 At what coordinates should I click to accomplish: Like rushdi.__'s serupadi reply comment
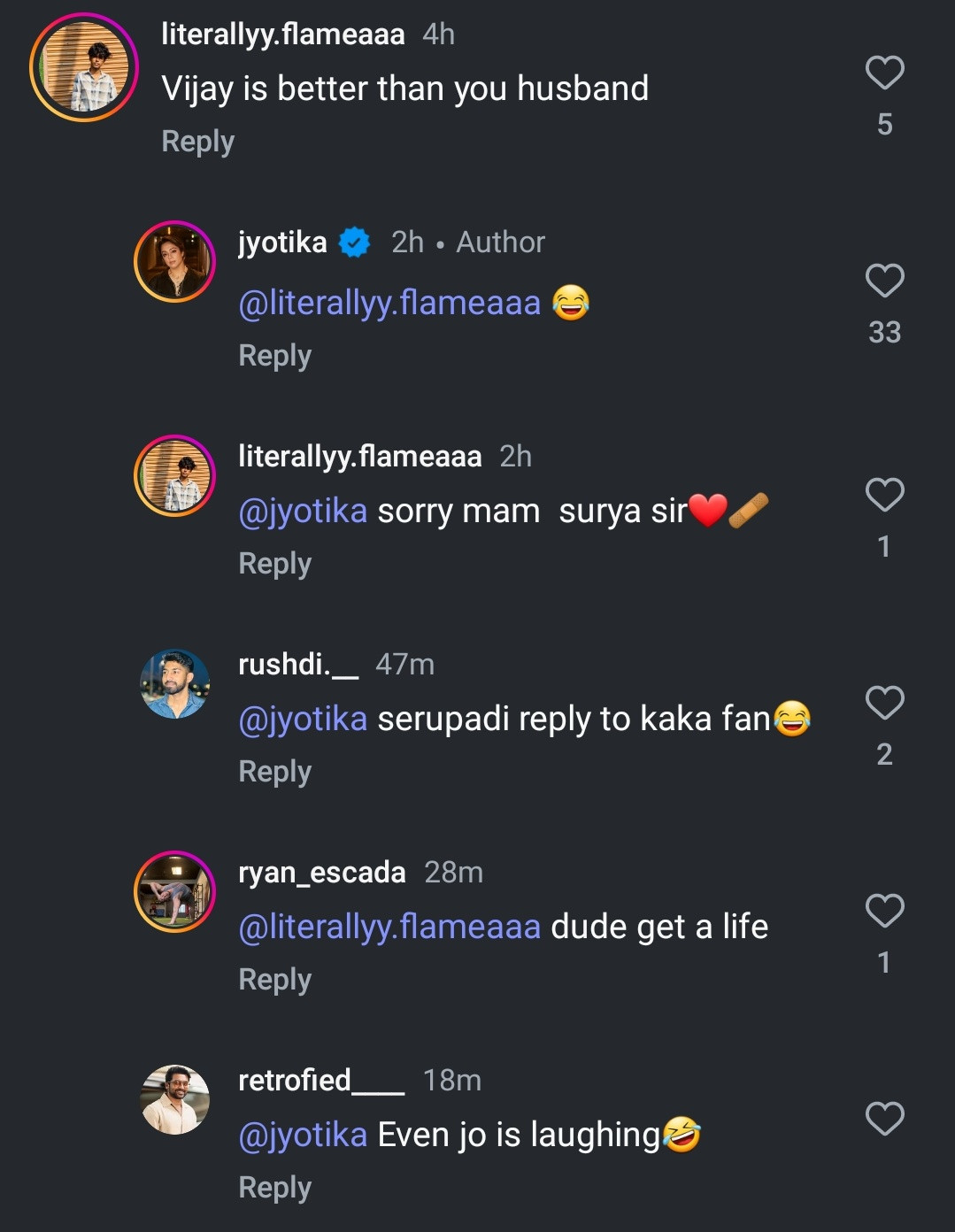[x=884, y=703]
